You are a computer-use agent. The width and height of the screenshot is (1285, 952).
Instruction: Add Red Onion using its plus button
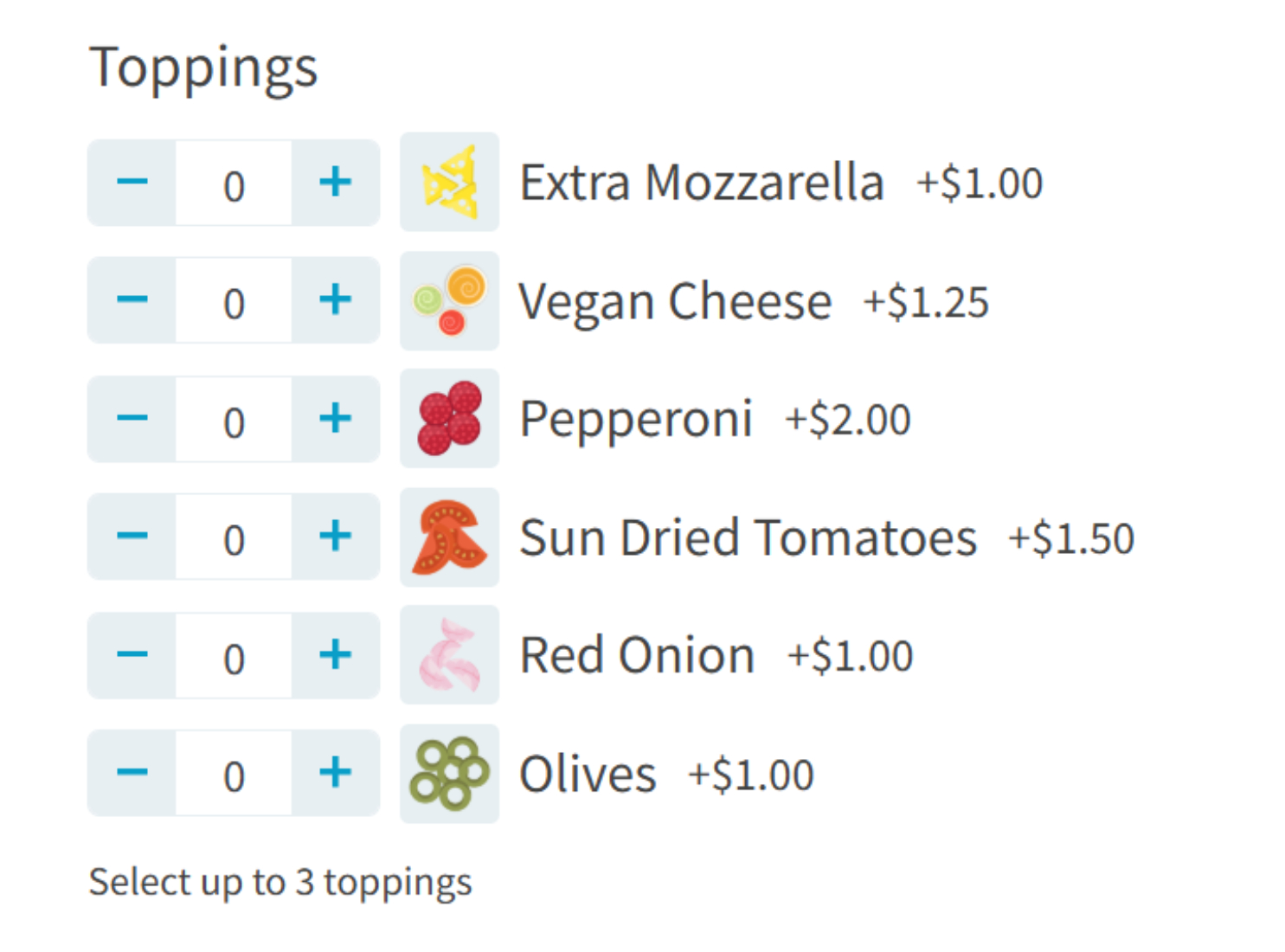pos(335,655)
